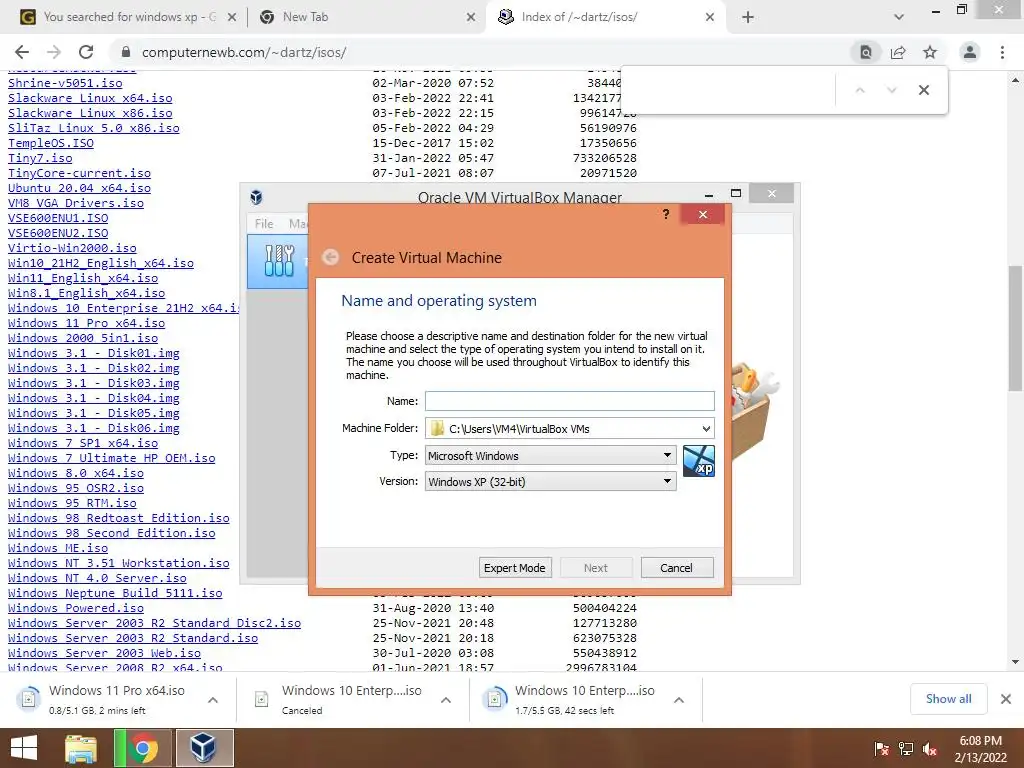Open Slackware Linux x64.iso link
This screenshot has width=1024, height=768.
pyautogui.click(x=89, y=98)
